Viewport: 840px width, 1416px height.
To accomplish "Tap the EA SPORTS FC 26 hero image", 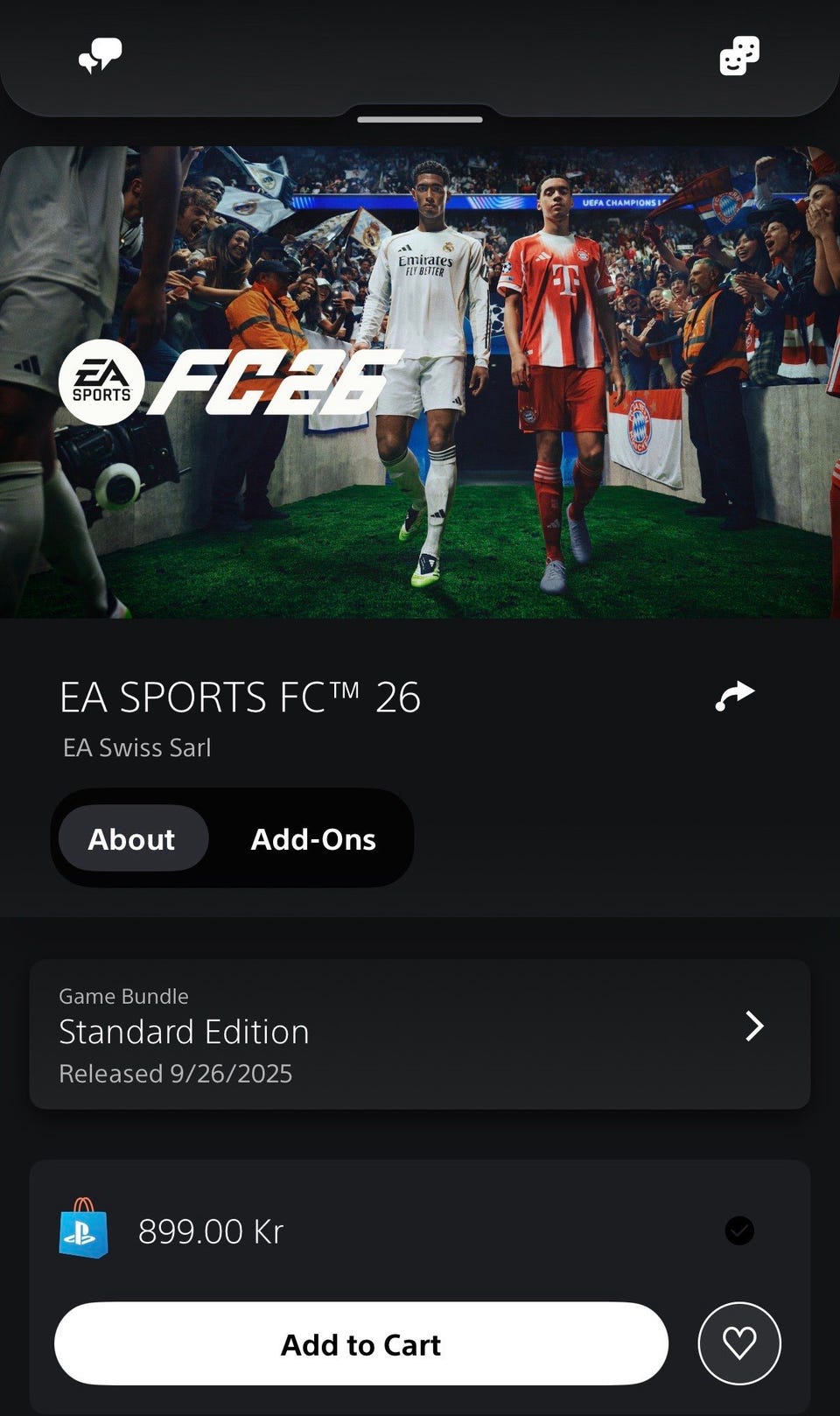I will click(x=420, y=382).
